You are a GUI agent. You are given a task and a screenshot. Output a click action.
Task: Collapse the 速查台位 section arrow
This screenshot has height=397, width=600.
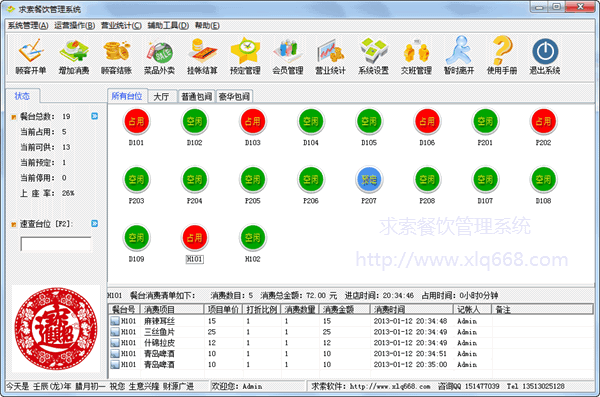coord(95,223)
